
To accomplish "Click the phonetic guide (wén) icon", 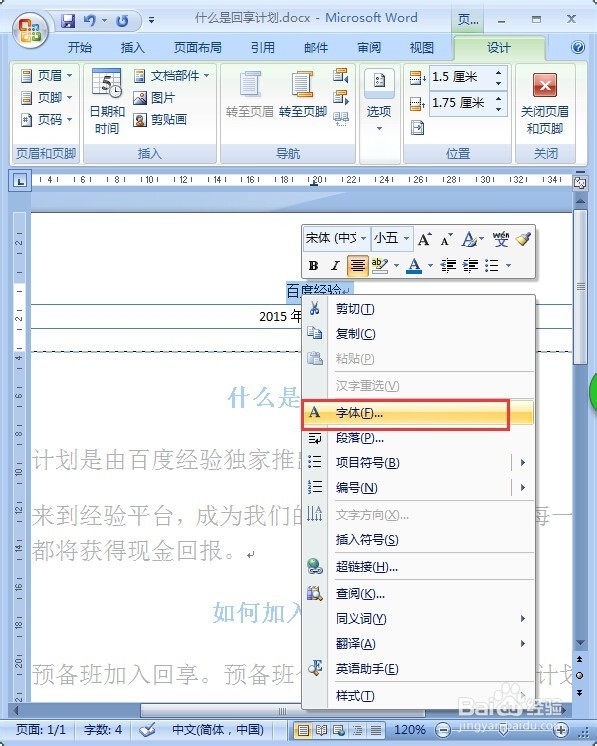I will tap(500, 239).
